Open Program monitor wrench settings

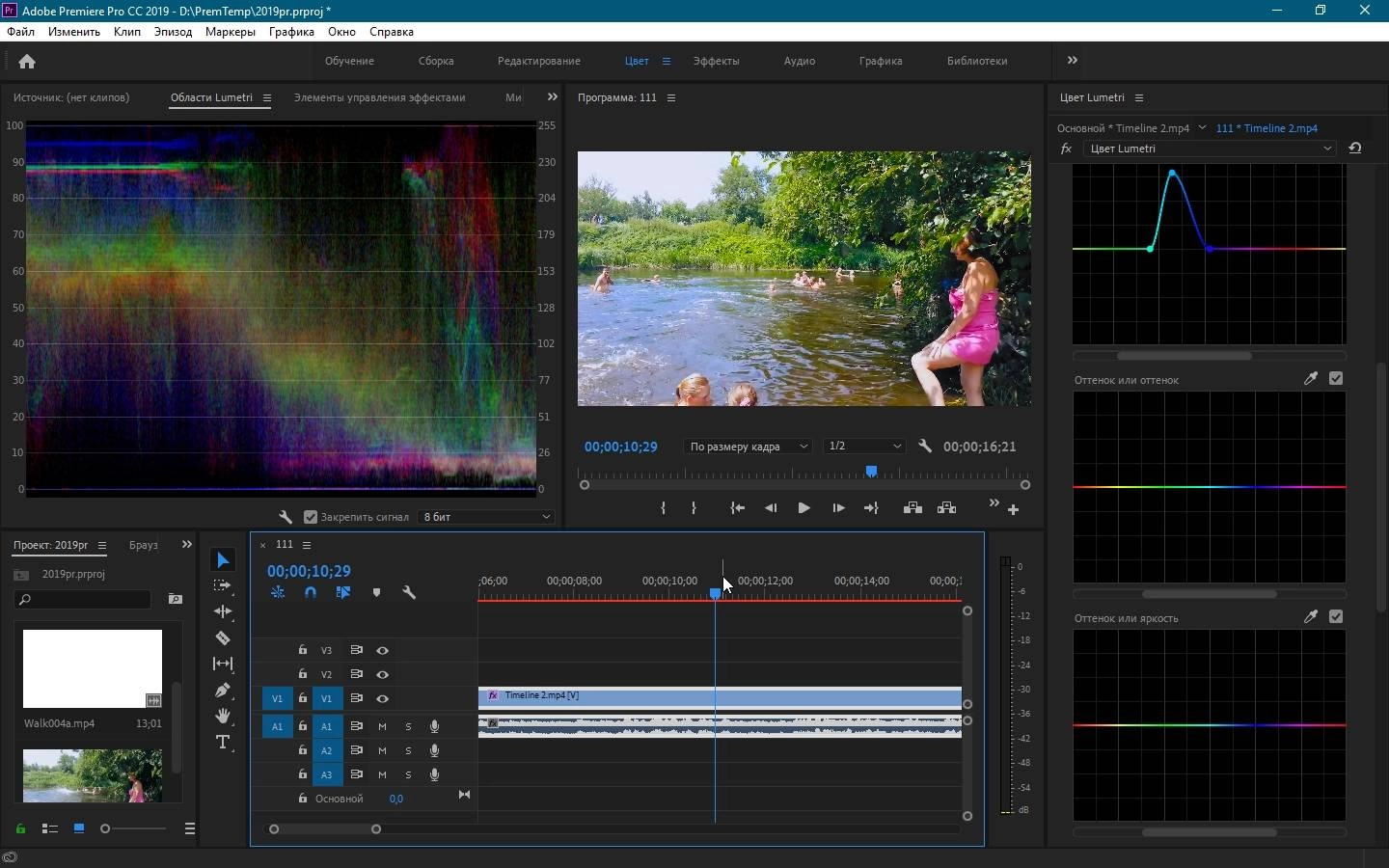tap(925, 447)
